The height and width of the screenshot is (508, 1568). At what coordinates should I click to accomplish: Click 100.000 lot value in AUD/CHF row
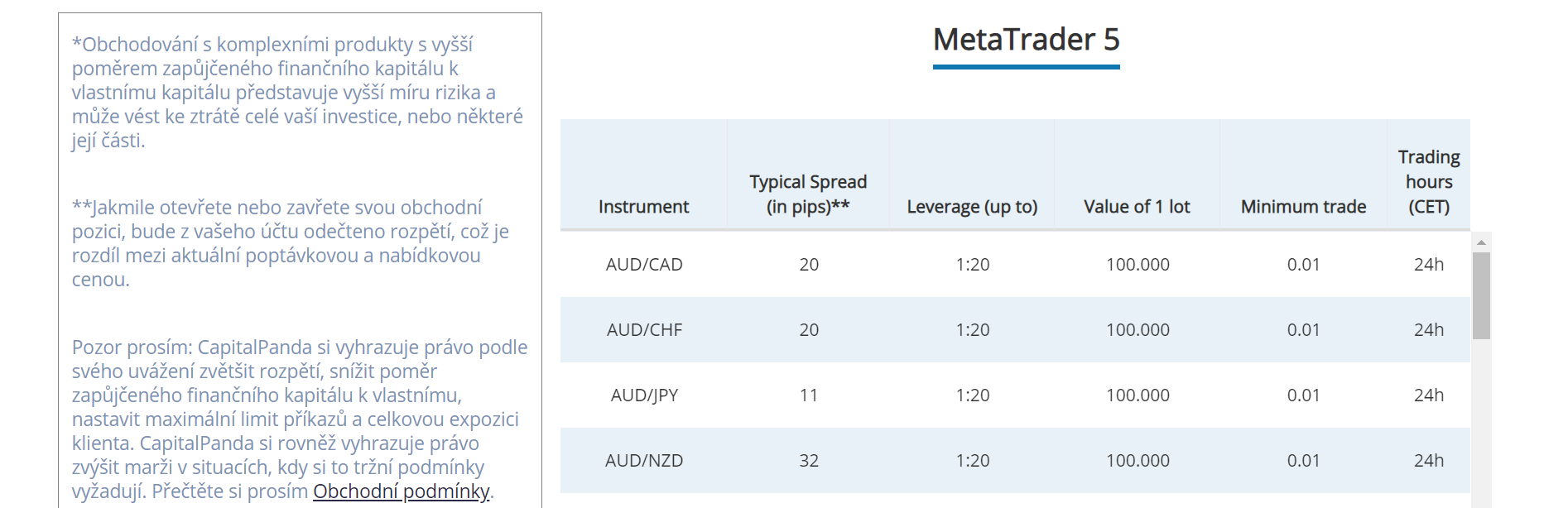tap(1138, 330)
